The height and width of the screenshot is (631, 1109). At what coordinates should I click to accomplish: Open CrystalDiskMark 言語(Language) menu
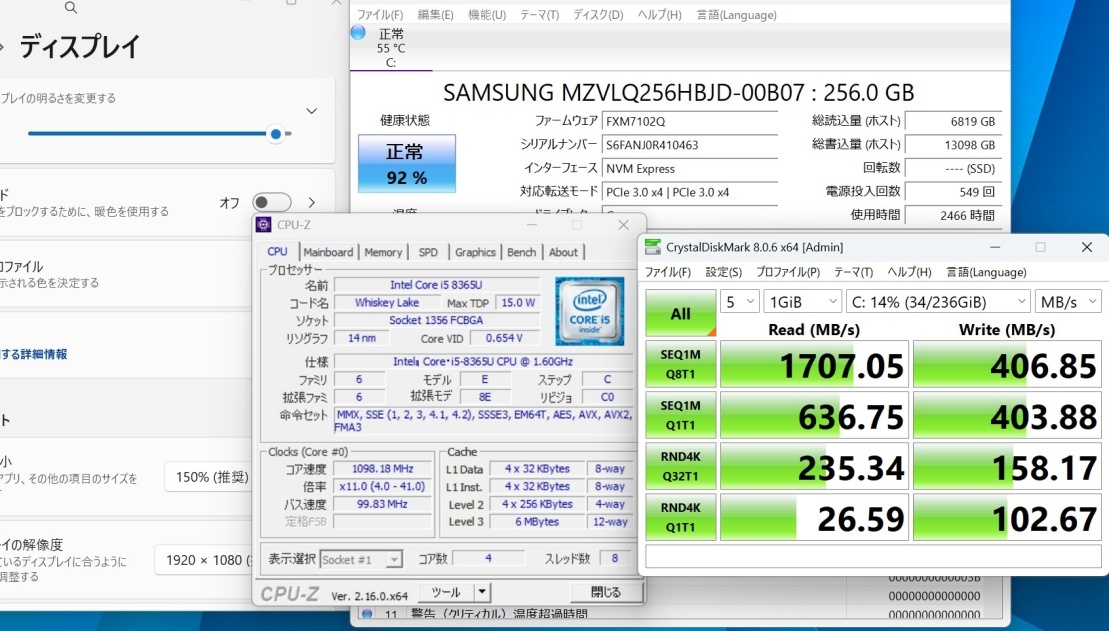tap(986, 272)
